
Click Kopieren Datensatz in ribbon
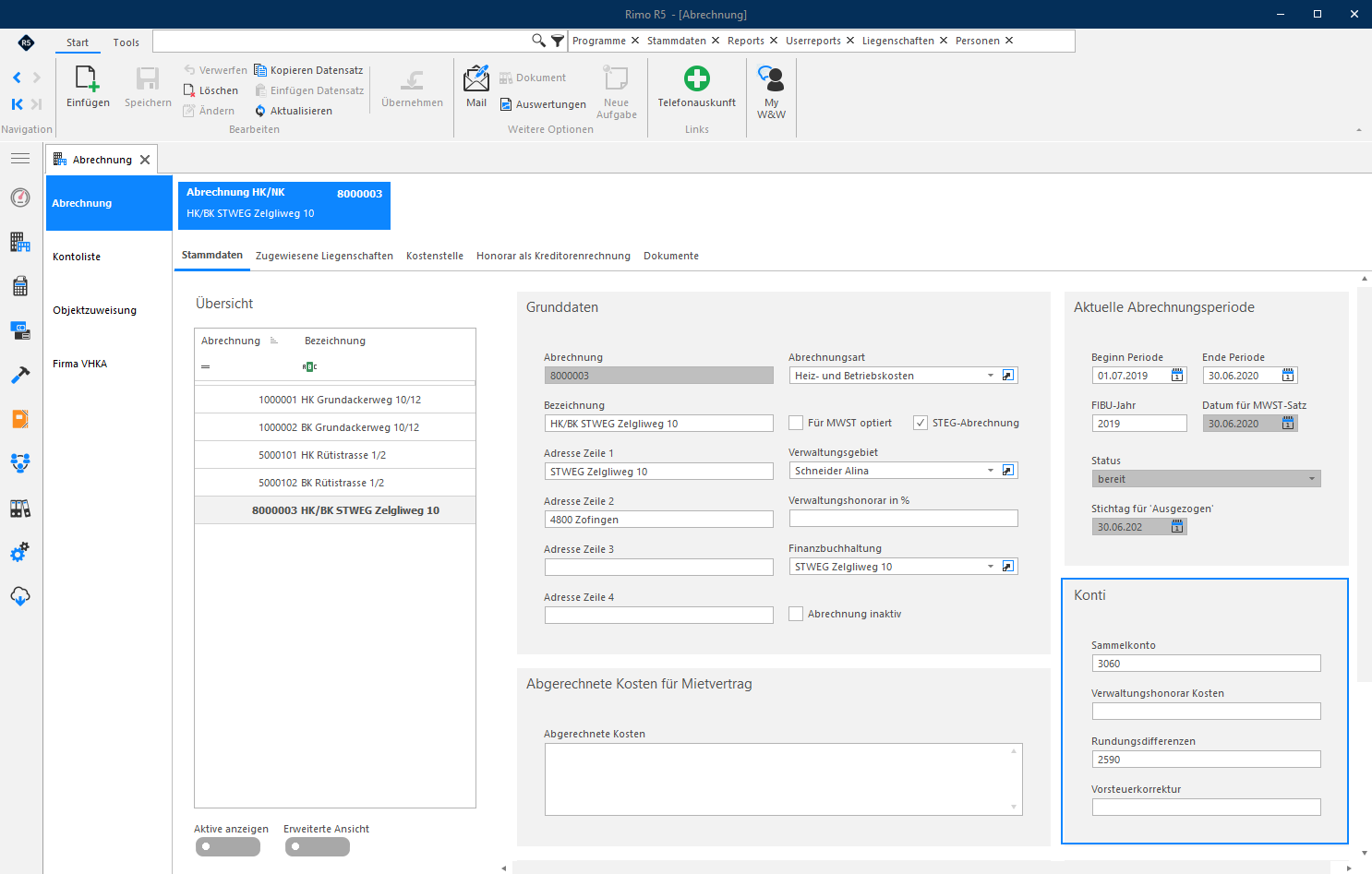coord(308,70)
